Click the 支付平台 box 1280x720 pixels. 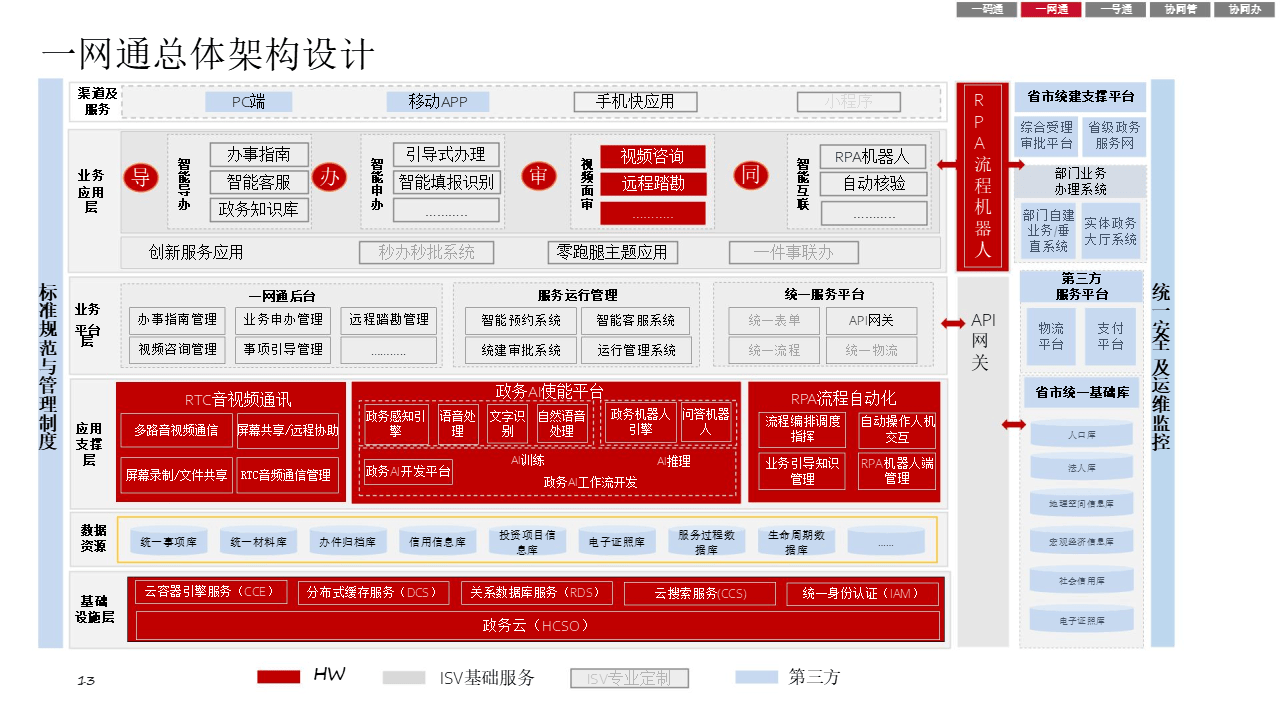tap(1110, 336)
